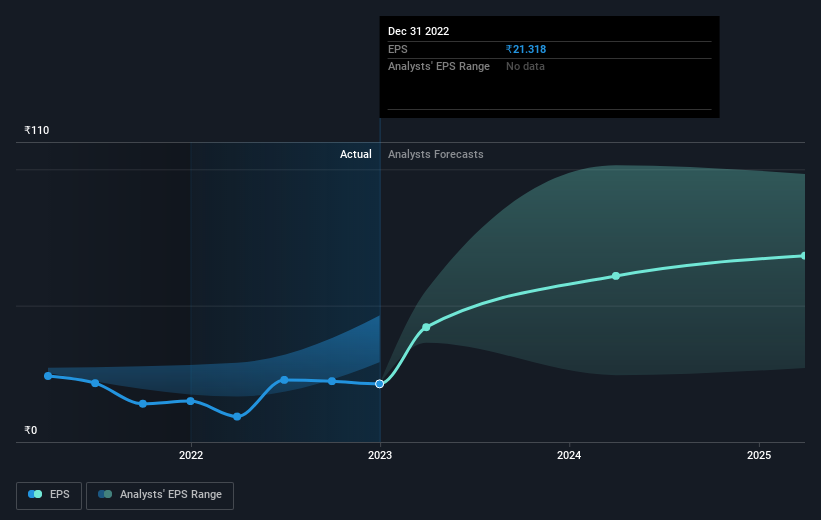Click the first forecast point after 2023
The height and width of the screenshot is (520, 821).
426,327
